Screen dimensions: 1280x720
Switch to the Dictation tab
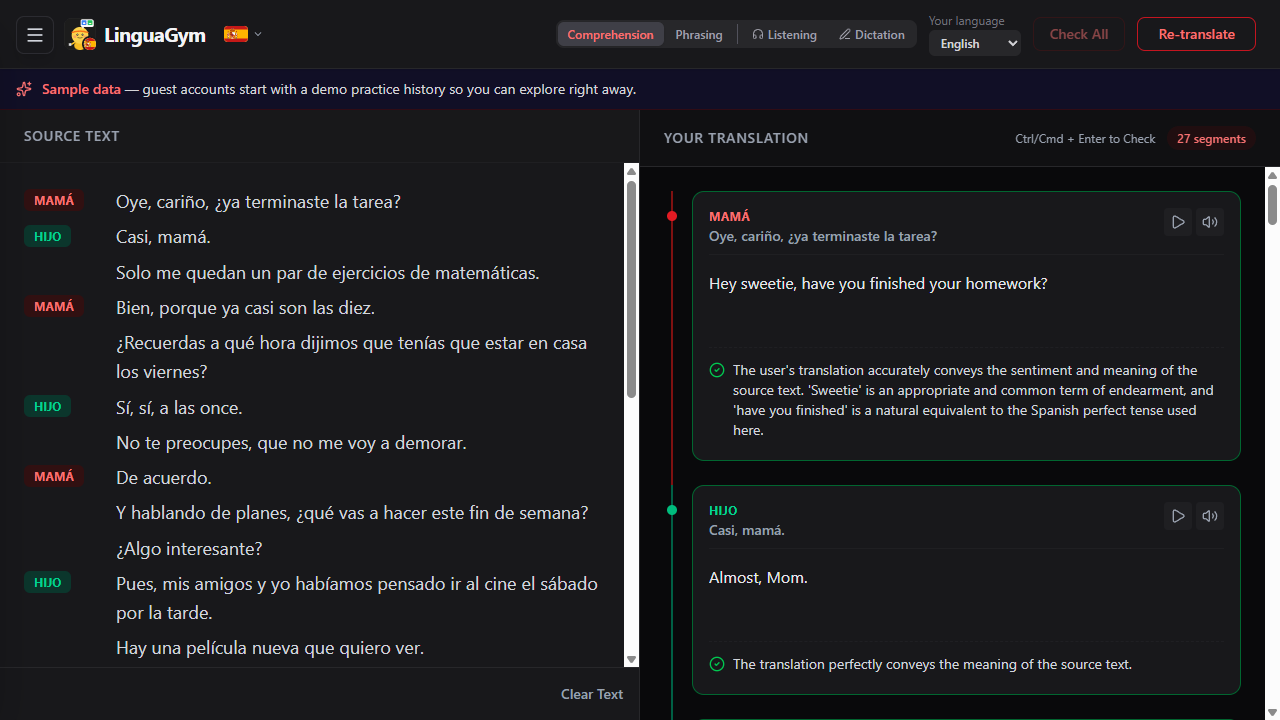point(872,34)
